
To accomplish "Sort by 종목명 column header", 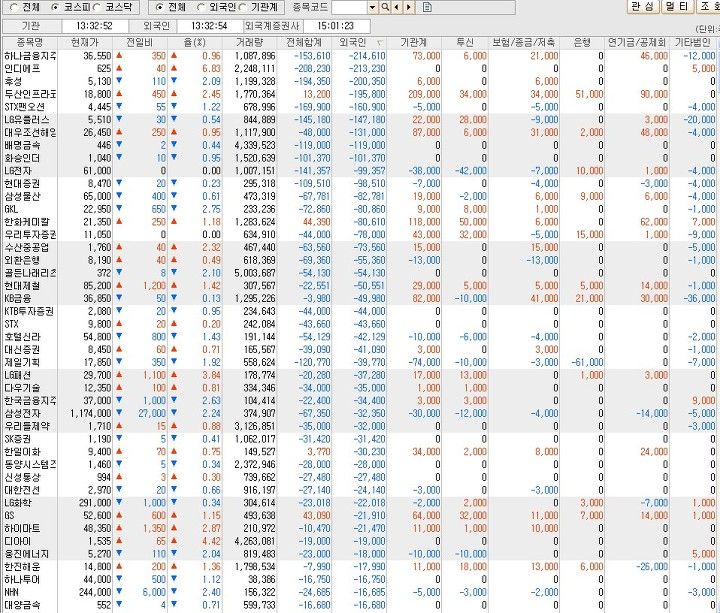I will 30,43.
